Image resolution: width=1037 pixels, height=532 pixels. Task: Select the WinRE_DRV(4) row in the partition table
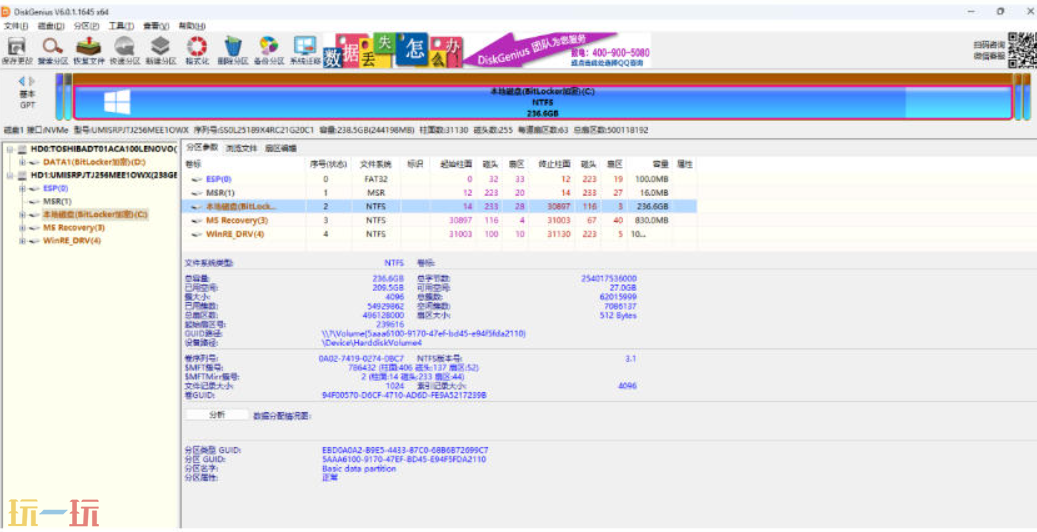click(438, 234)
